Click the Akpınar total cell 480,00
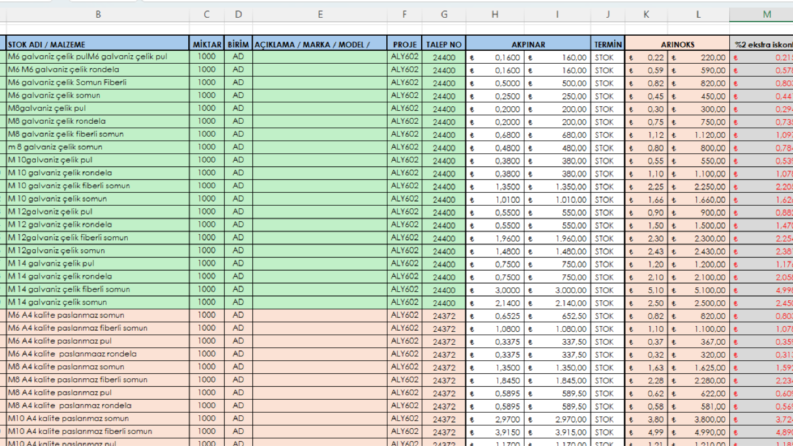This screenshot has width=793, height=446. click(x=557, y=148)
